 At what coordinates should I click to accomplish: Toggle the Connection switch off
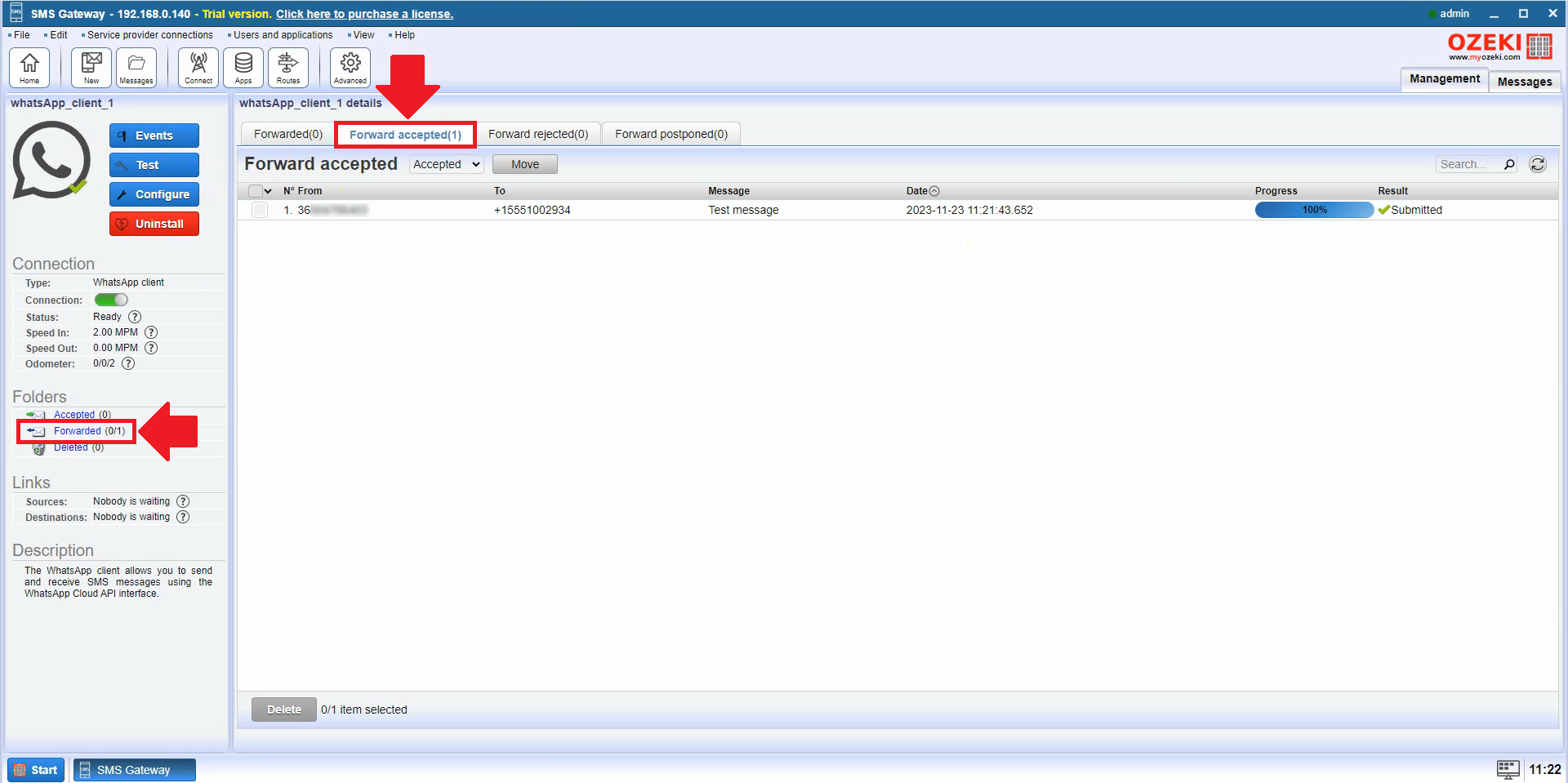tap(111, 300)
